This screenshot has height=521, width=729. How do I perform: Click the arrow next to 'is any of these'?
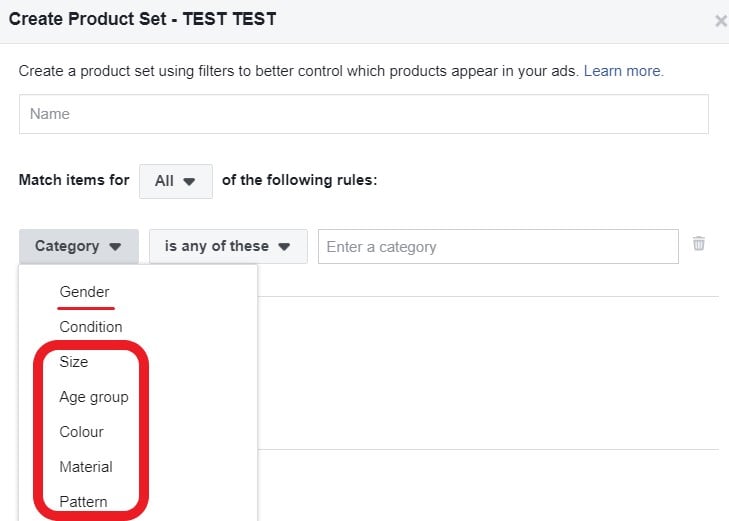point(285,247)
